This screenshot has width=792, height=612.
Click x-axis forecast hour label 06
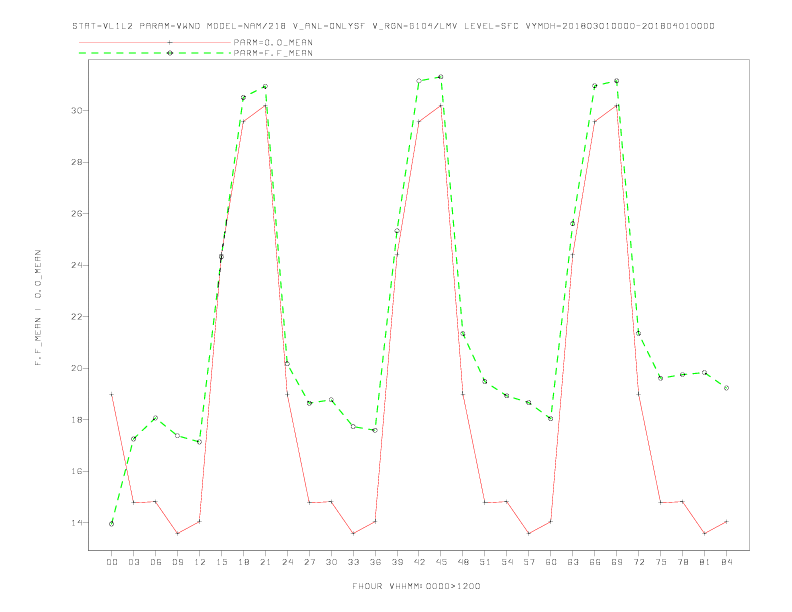156,562
